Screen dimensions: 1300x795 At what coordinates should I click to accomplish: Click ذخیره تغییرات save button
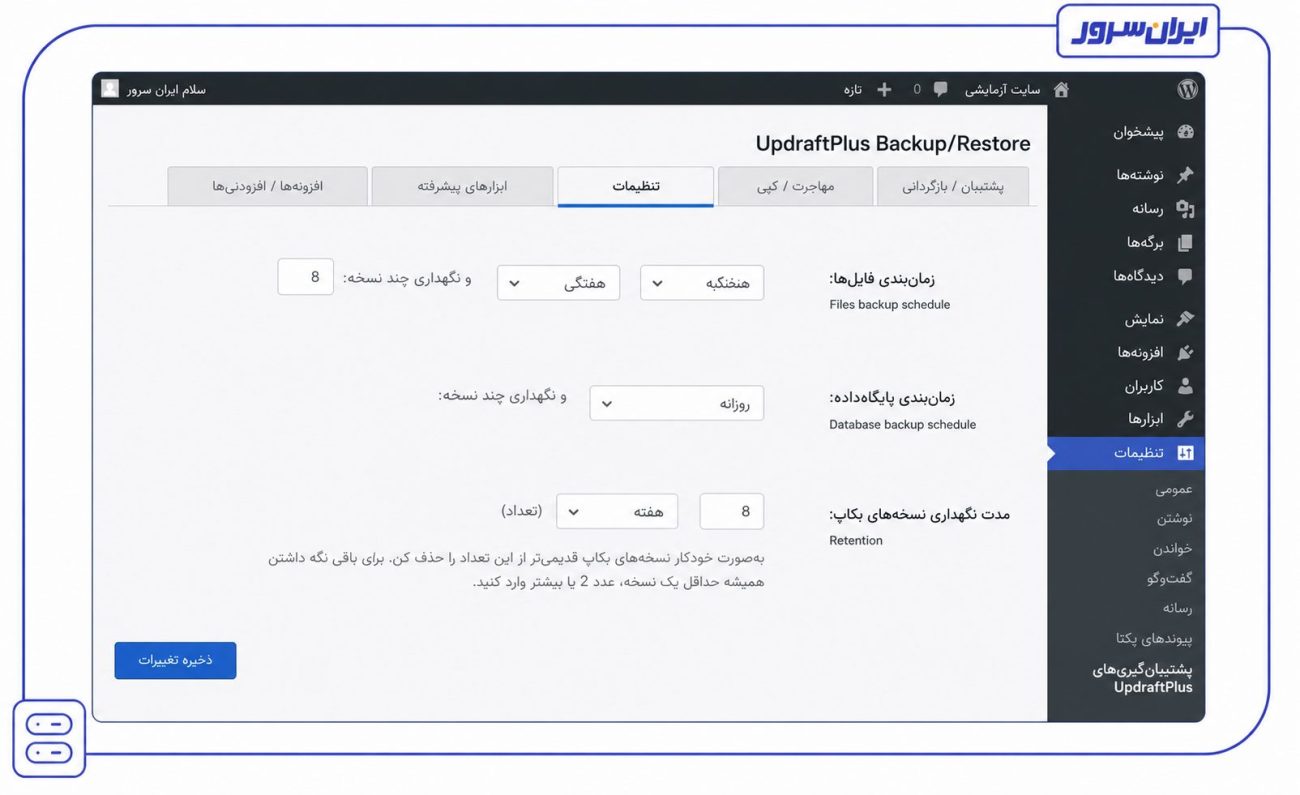pos(175,661)
